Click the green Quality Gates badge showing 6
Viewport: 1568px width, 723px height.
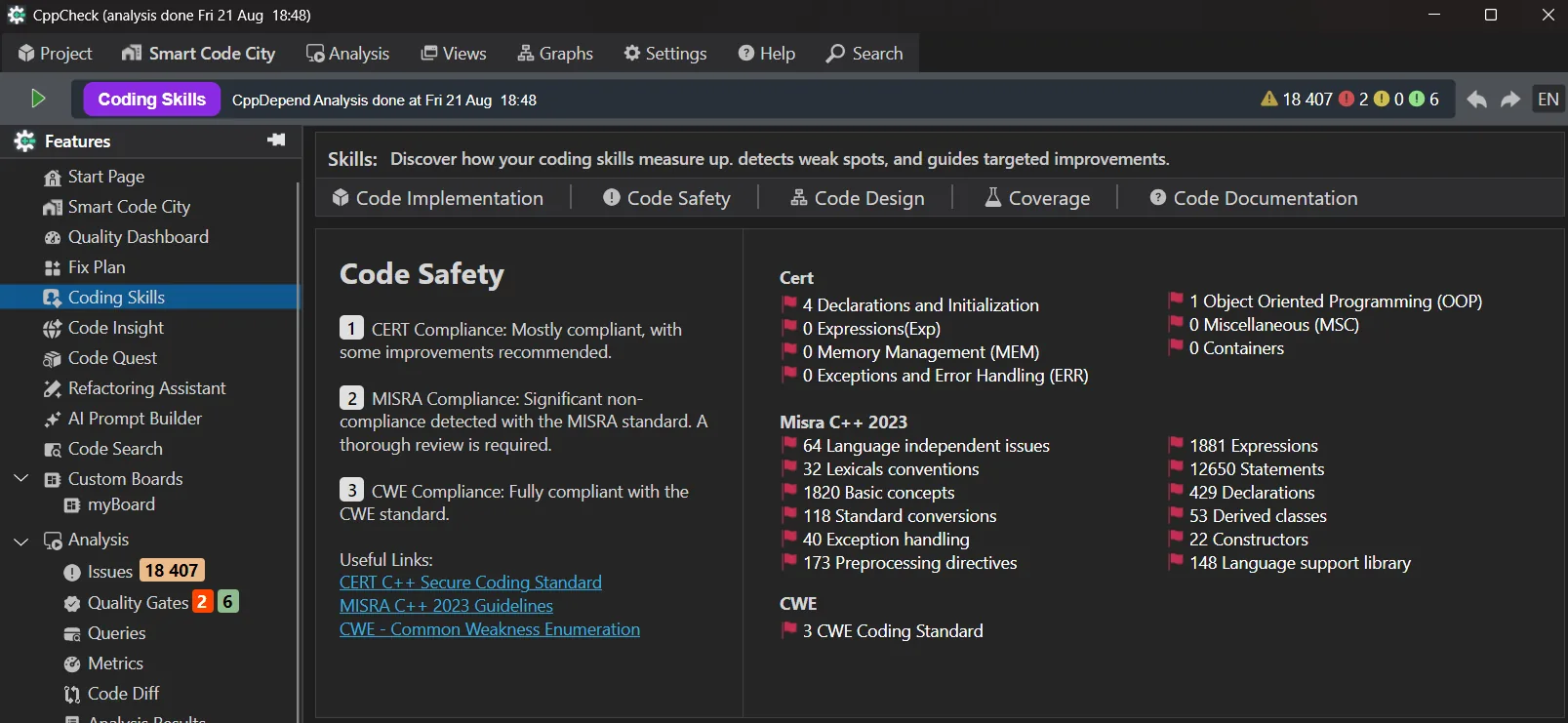(x=227, y=602)
